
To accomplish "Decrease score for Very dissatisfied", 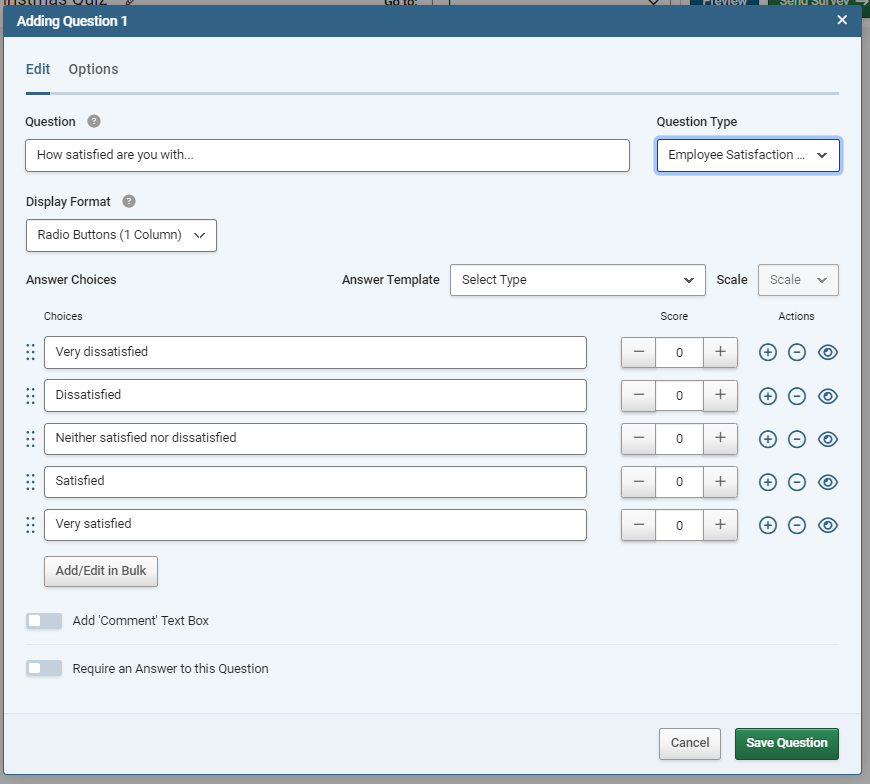I will [639, 352].
